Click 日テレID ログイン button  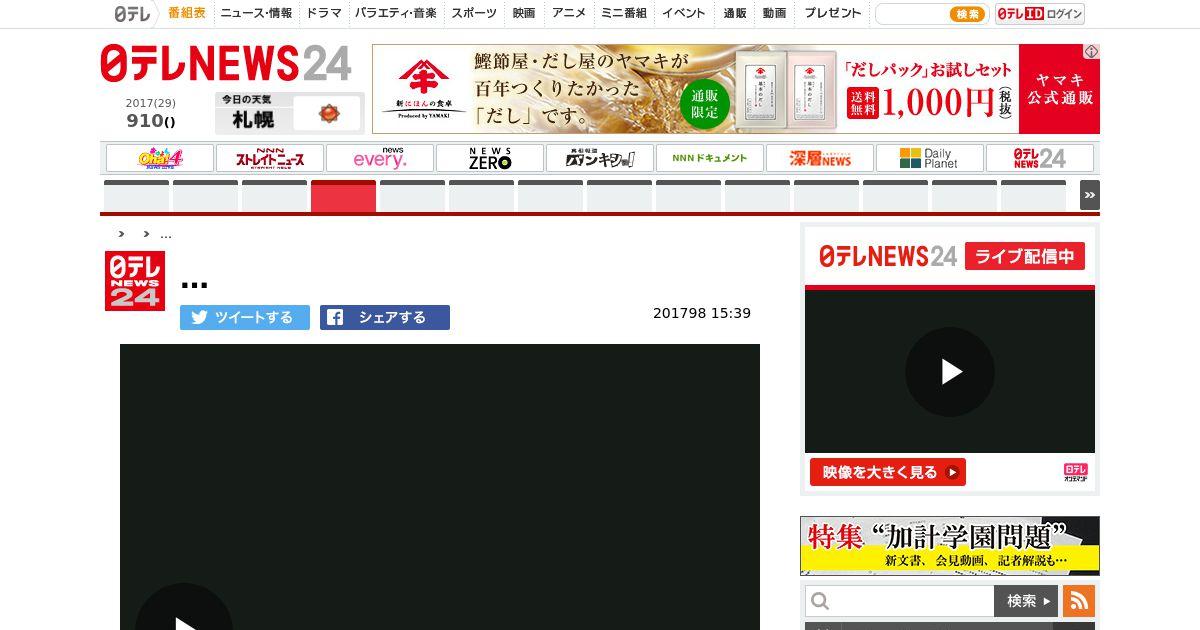(x=1040, y=14)
